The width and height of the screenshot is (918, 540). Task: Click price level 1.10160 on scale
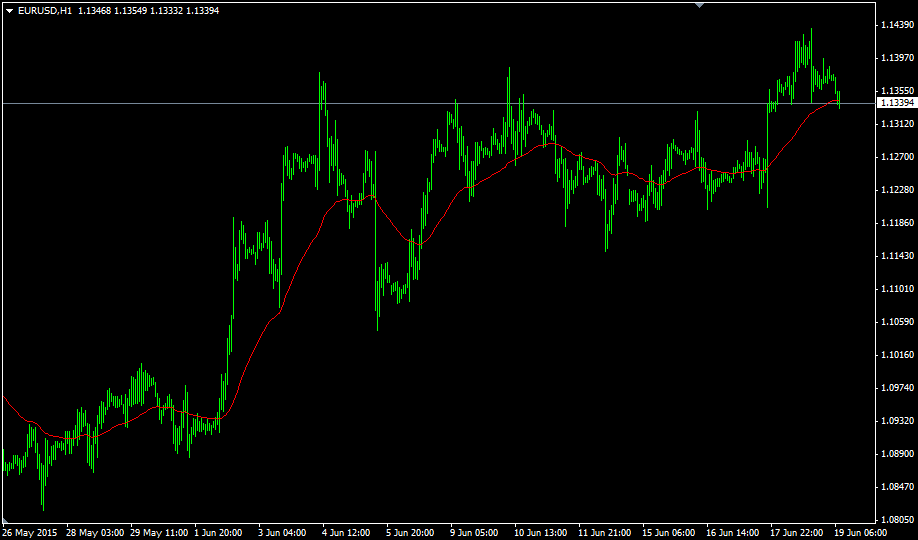click(898, 354)
